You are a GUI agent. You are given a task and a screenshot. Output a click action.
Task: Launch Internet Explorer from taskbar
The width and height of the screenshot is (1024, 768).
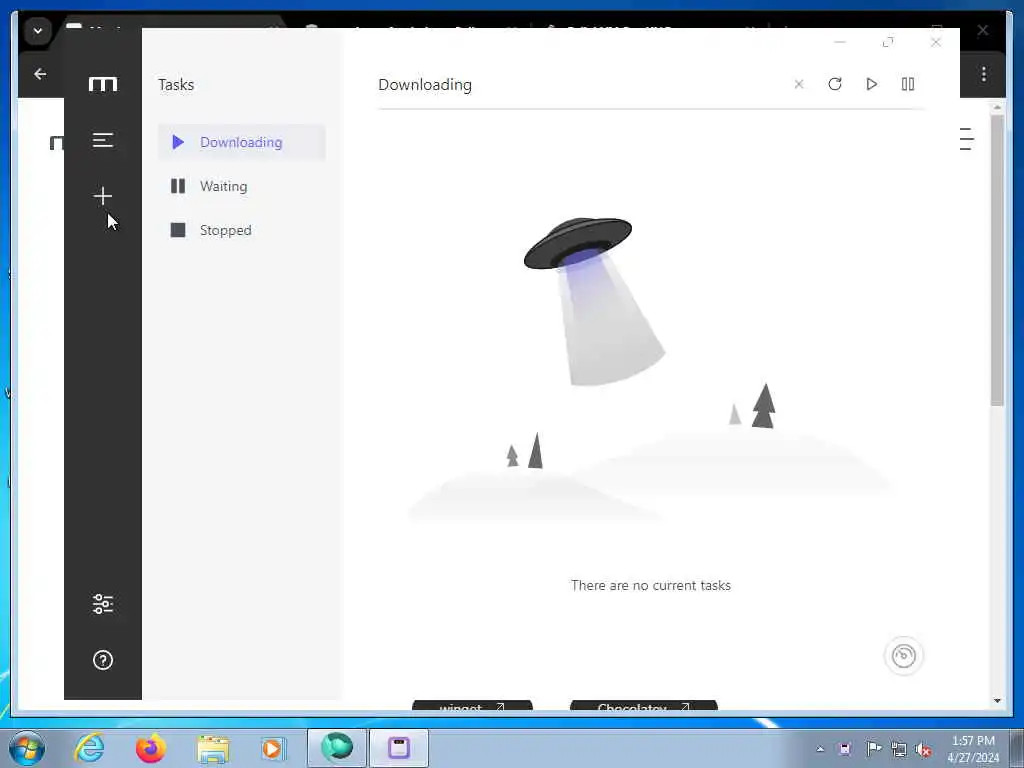pyautogui.click(x=89, y=748)
